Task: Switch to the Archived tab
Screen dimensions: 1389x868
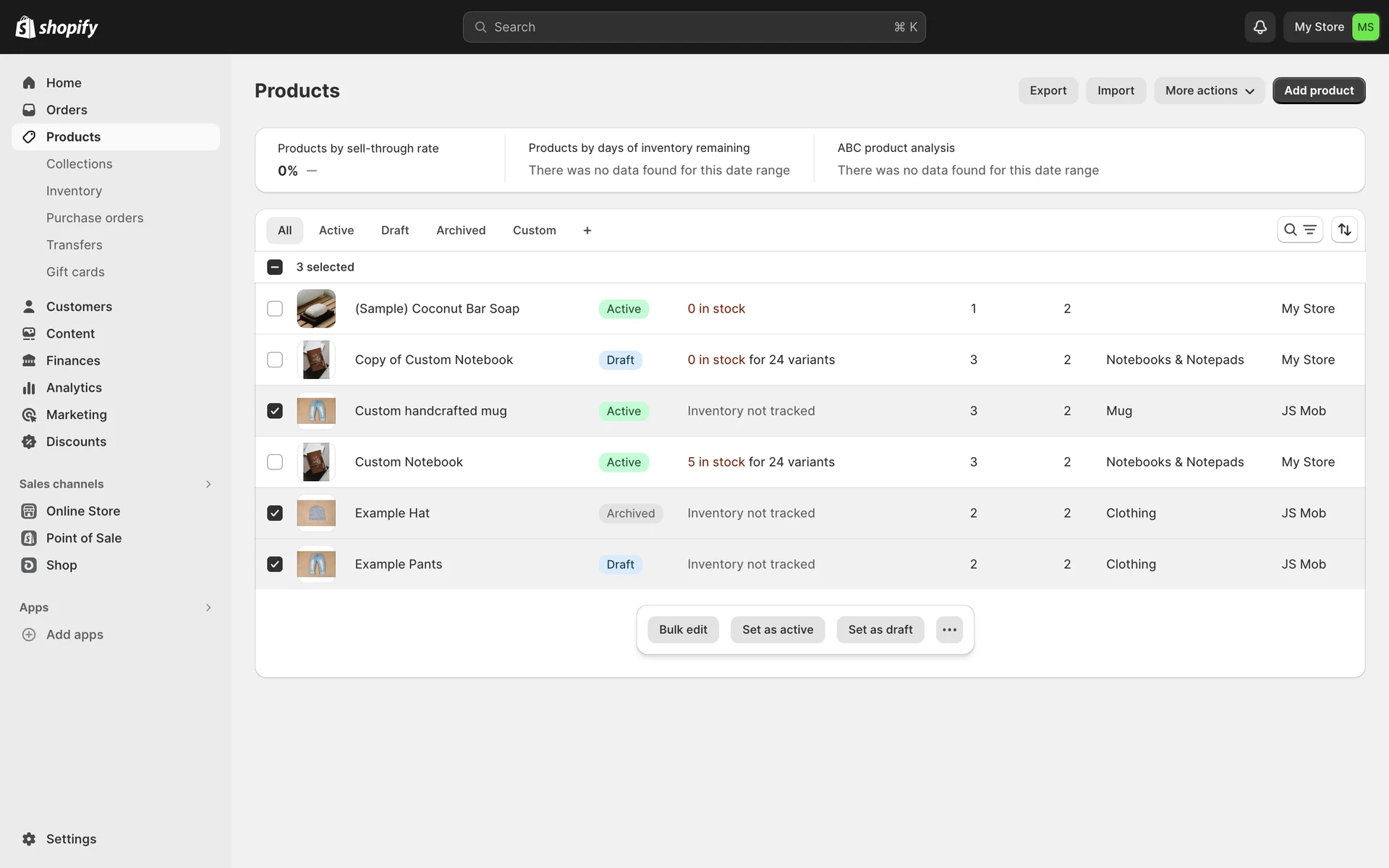Action: click(x=460, y=230)
